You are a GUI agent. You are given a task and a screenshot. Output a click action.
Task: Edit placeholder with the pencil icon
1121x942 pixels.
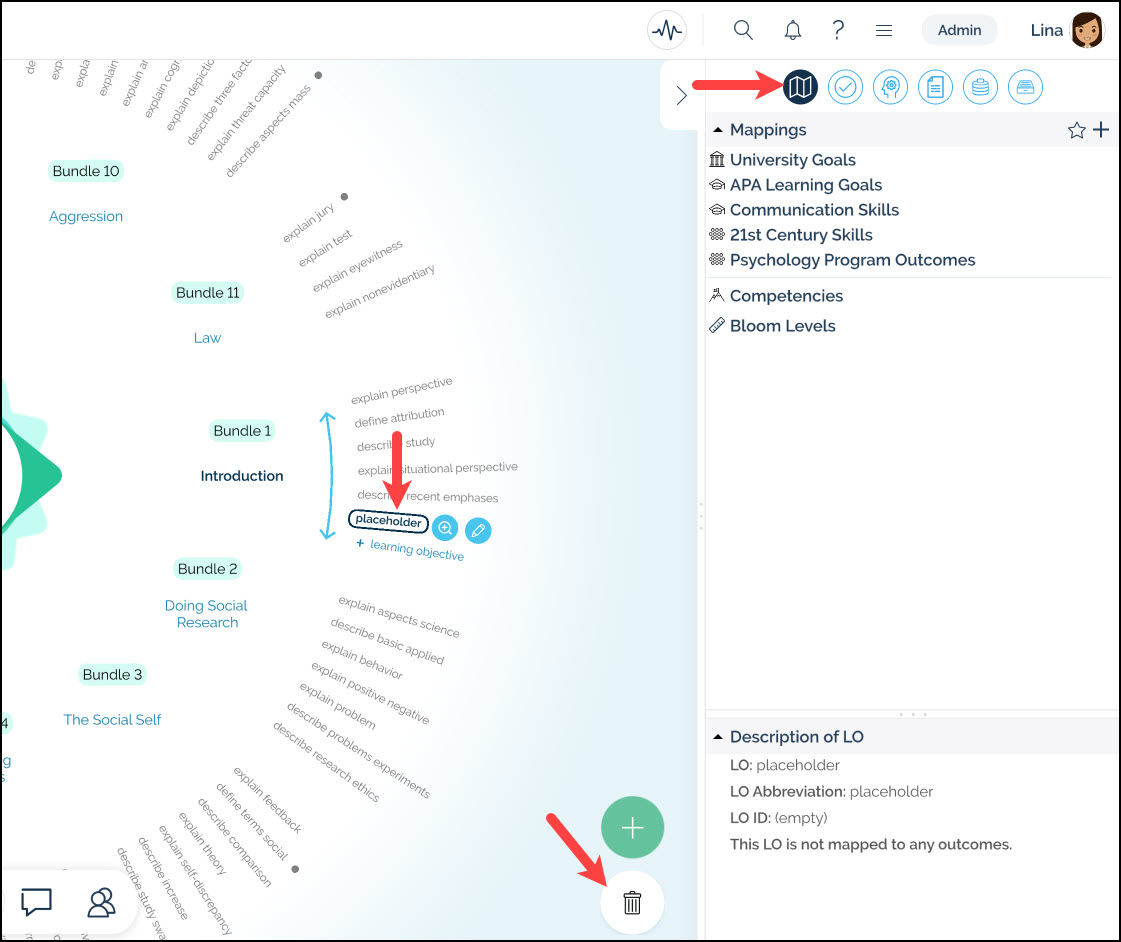[479, 529]
